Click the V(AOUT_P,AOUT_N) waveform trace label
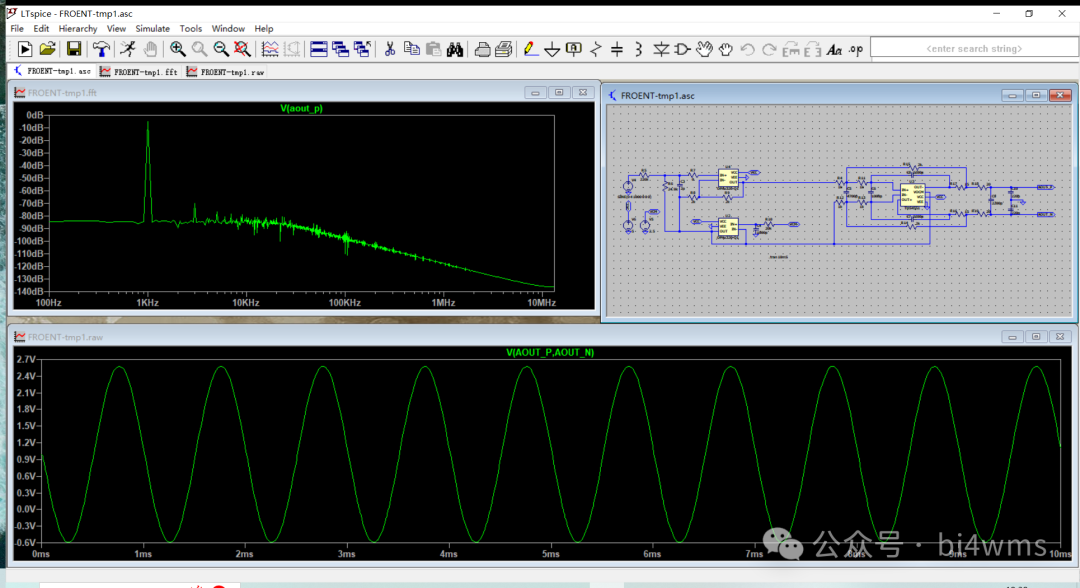The width and height of the screenshot is (1080, 588). pos(550,353)
